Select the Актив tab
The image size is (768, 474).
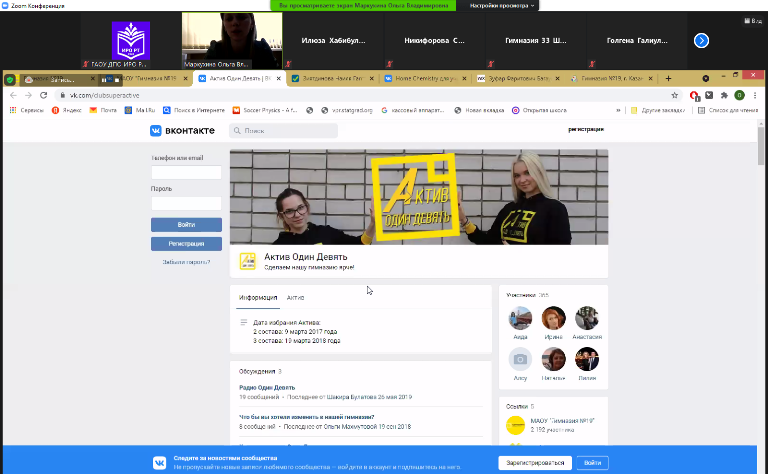tap(295, 298)
